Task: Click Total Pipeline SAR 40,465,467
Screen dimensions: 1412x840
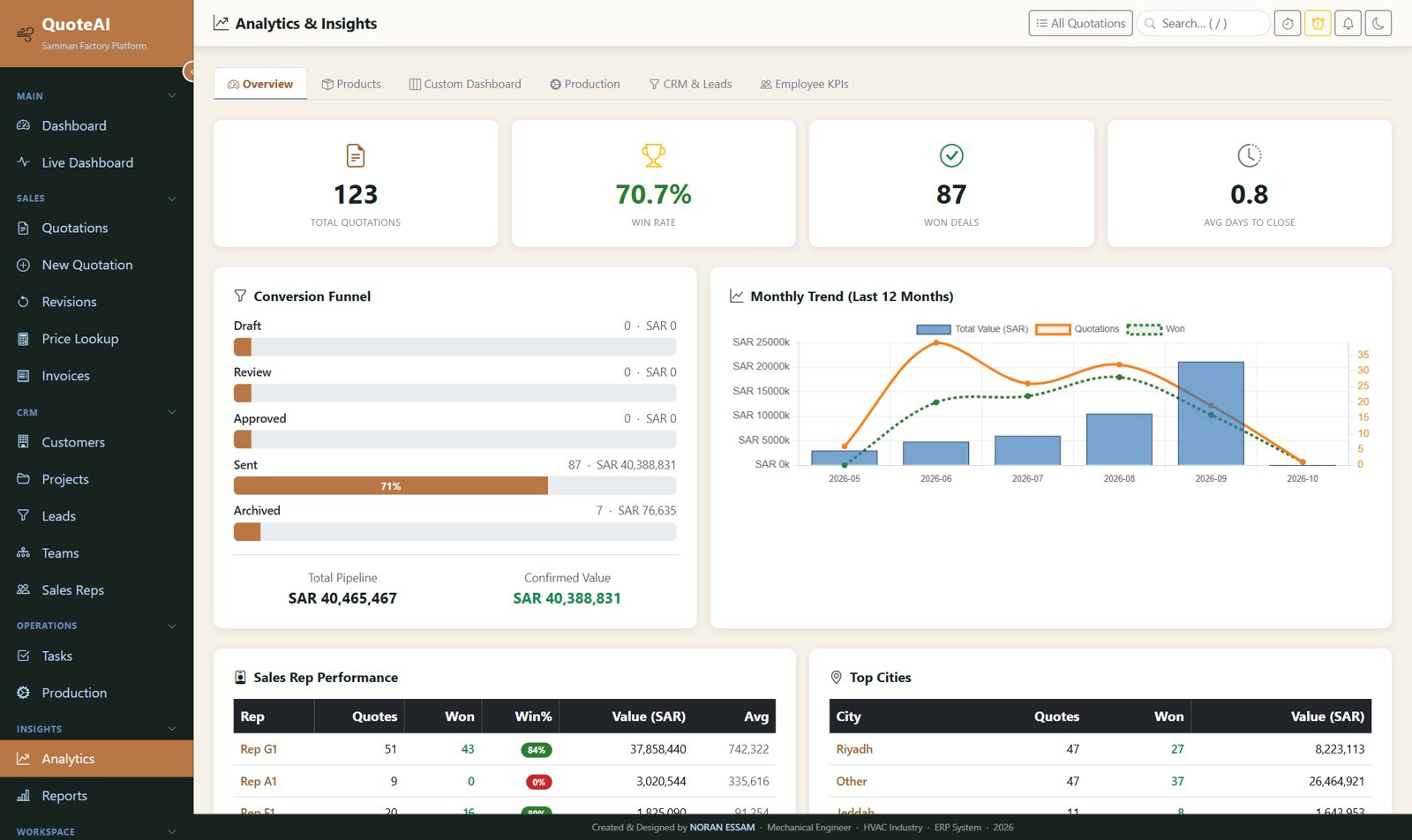Action: coord(342,598)
